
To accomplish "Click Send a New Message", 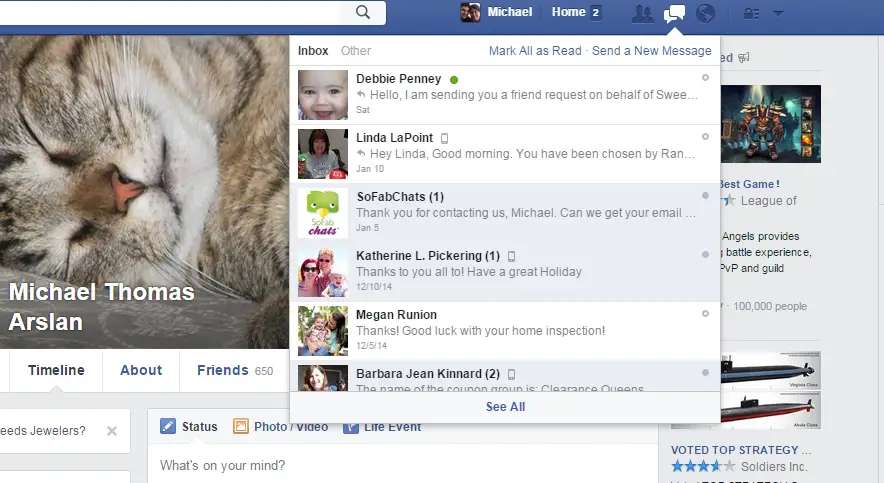I will (x=651, y=51).
